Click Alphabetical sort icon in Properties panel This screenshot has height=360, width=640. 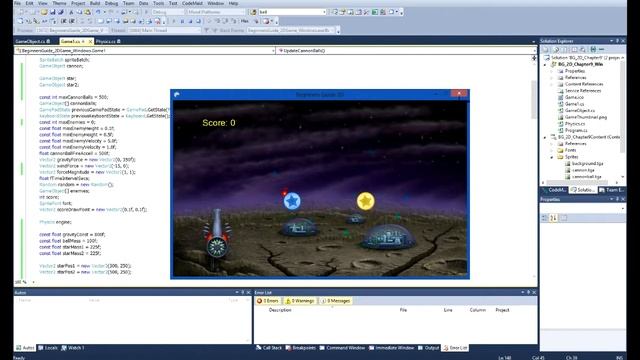click(x=553, y=218)
